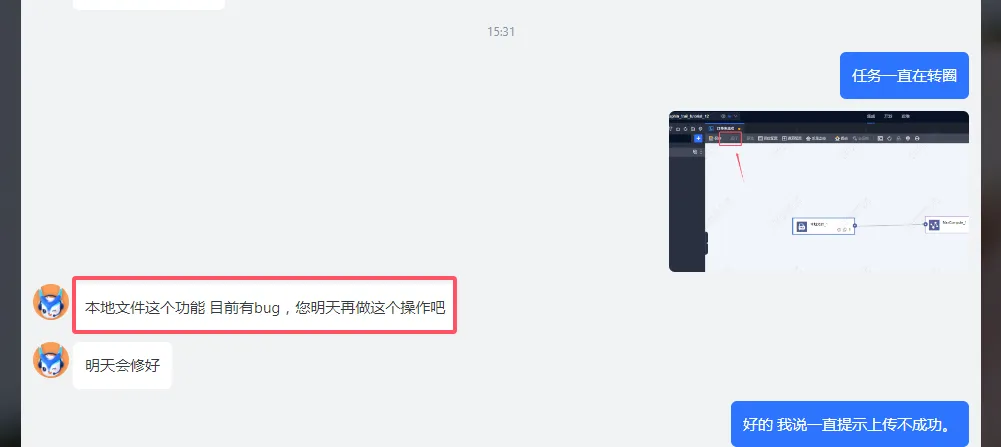
Task: Click the 好的 我说一直提示上传不成功 message
Action: tap(850, 424)
